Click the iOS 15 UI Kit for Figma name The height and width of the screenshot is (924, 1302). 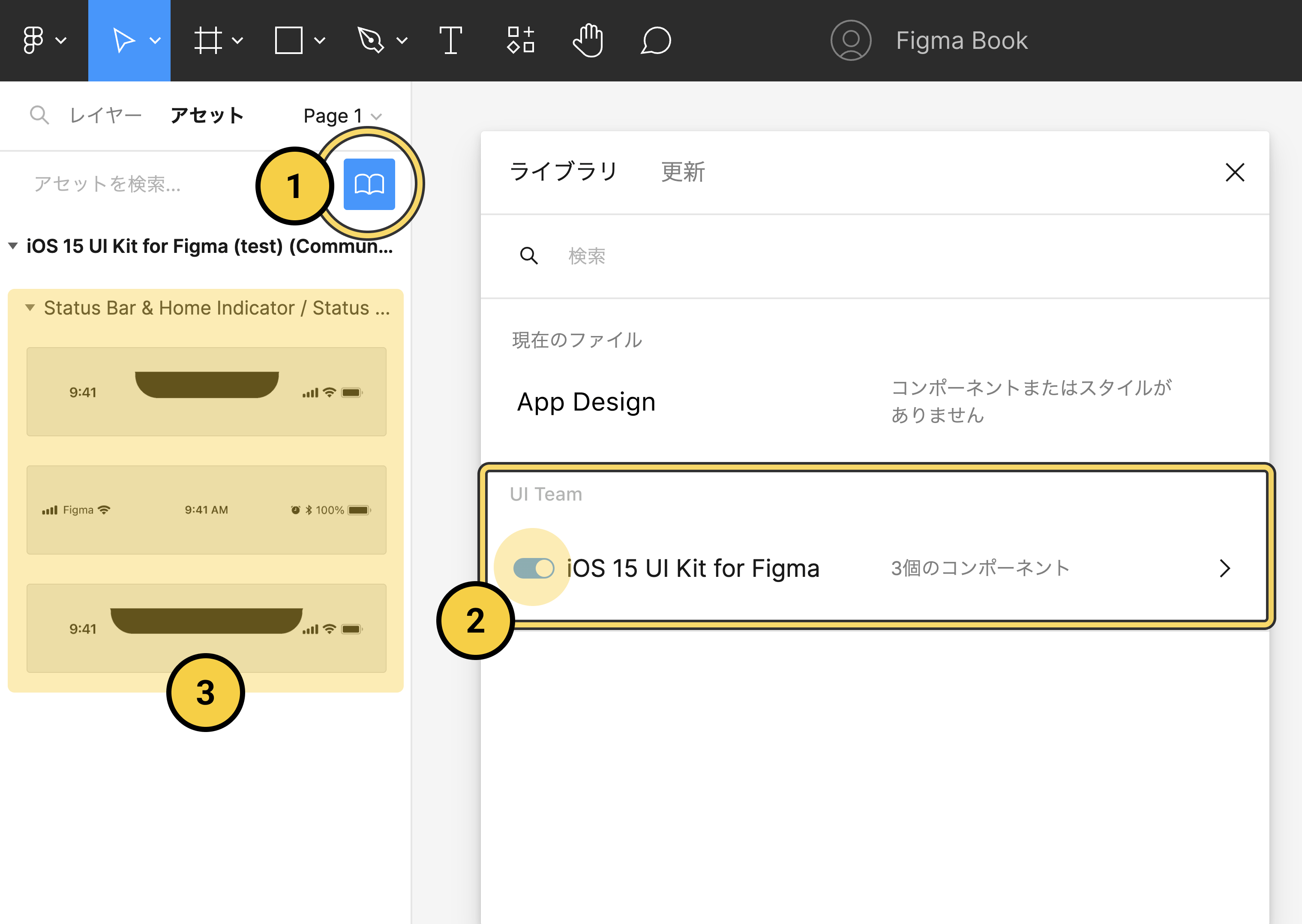[x=693, y=568]
